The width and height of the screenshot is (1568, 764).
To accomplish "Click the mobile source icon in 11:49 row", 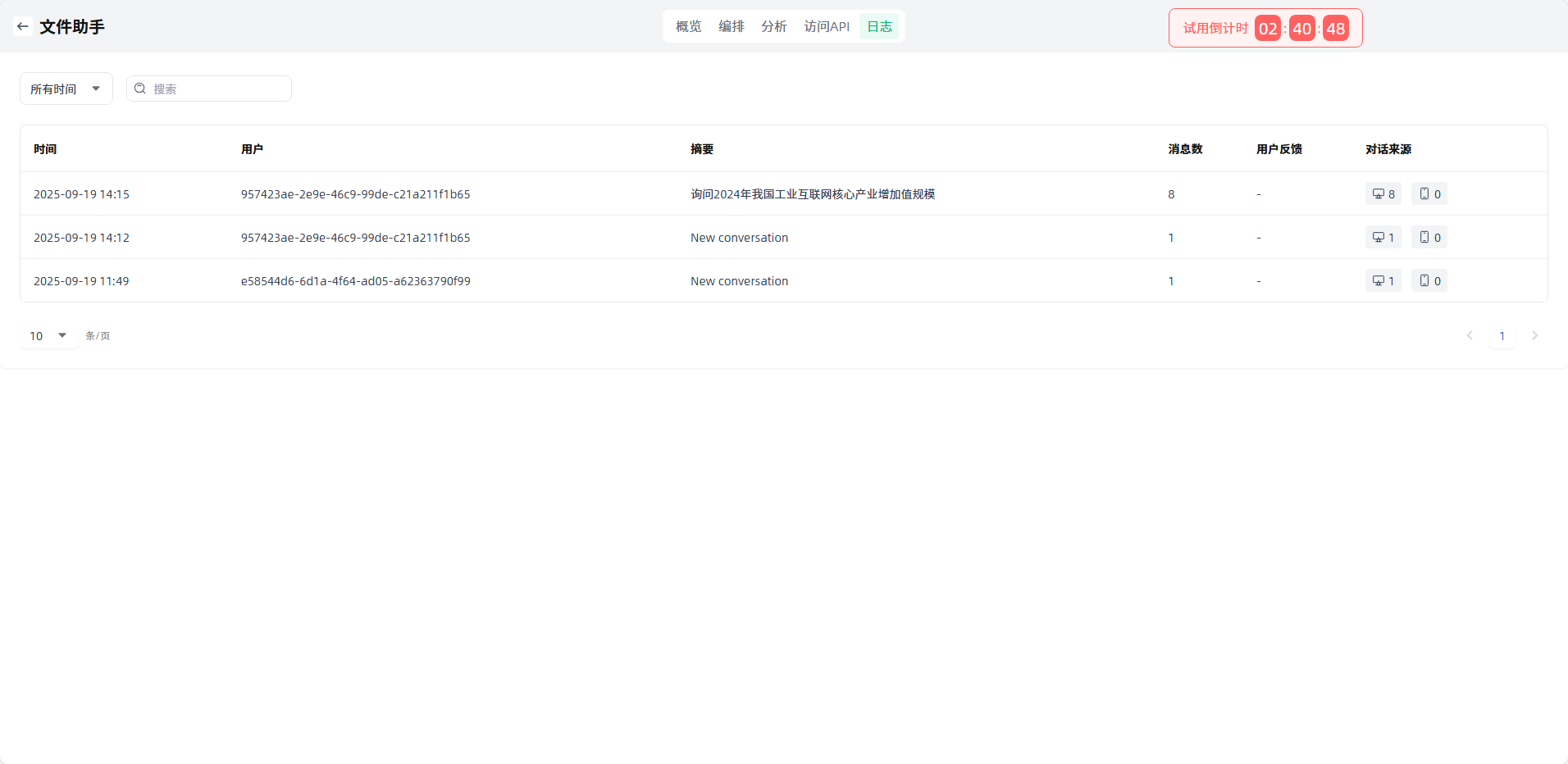I will click(1424, 281).
